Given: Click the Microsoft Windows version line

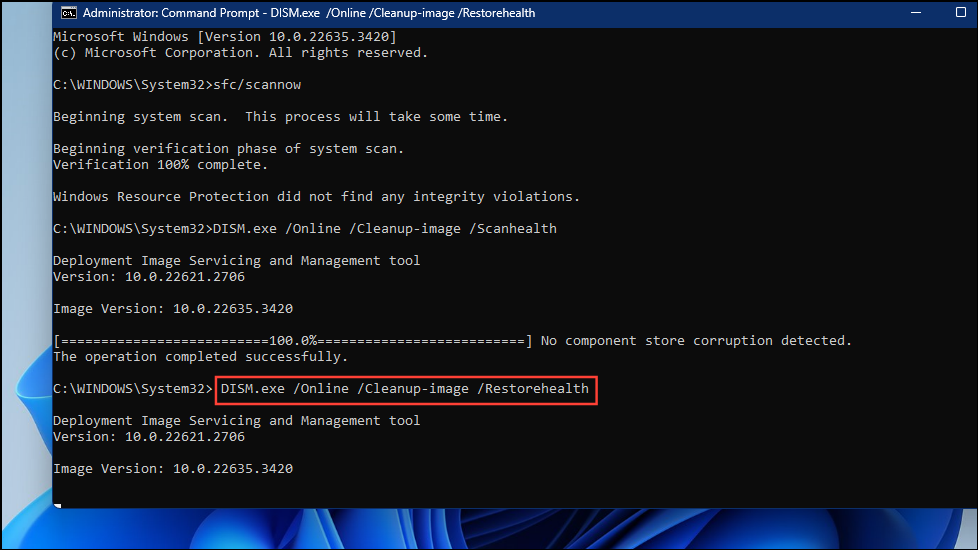Looking at the screenshot, I should (x=224, y=36).
